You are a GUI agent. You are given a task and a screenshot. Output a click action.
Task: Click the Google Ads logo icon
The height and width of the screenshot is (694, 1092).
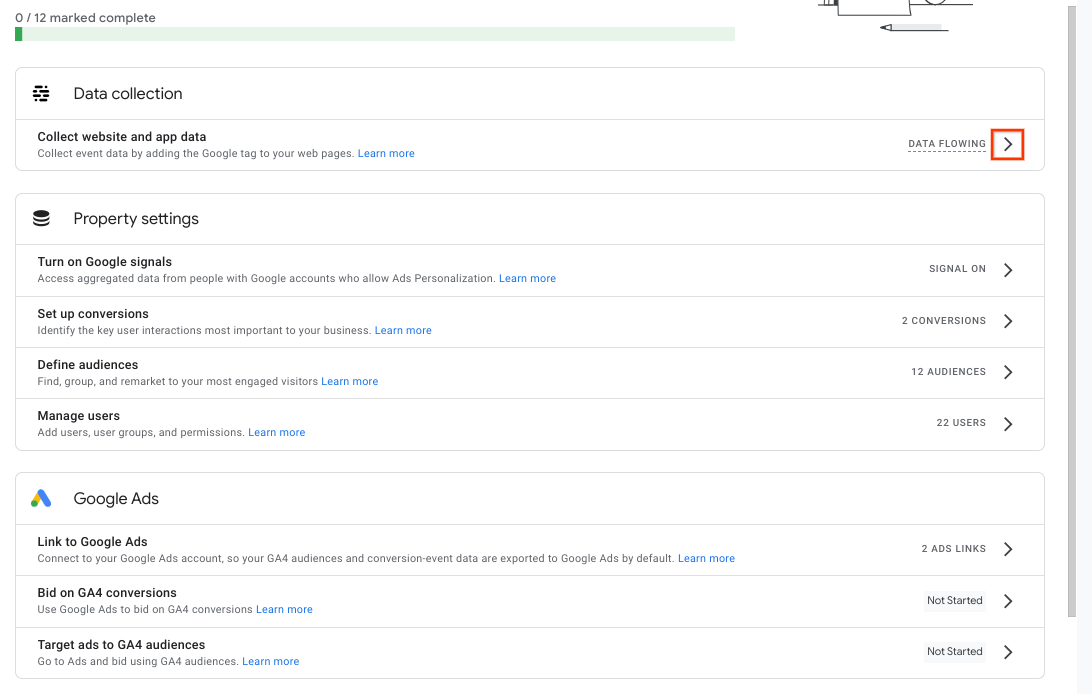pos(41,499)
